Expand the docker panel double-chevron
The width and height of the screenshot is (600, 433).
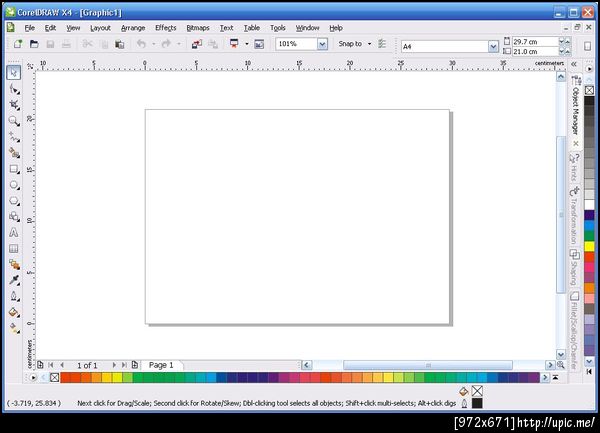pyautogui.click(x=574, y=64)
